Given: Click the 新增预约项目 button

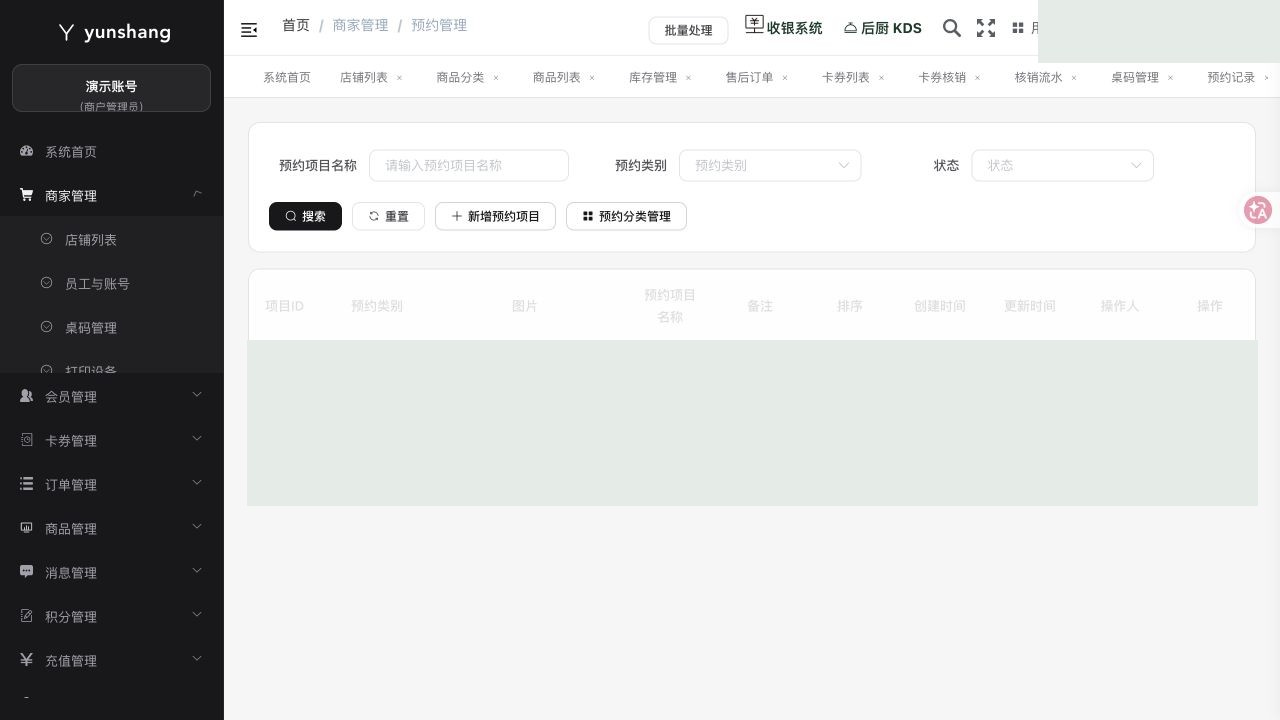Looking at the screenshot, I should click(495, 216).
